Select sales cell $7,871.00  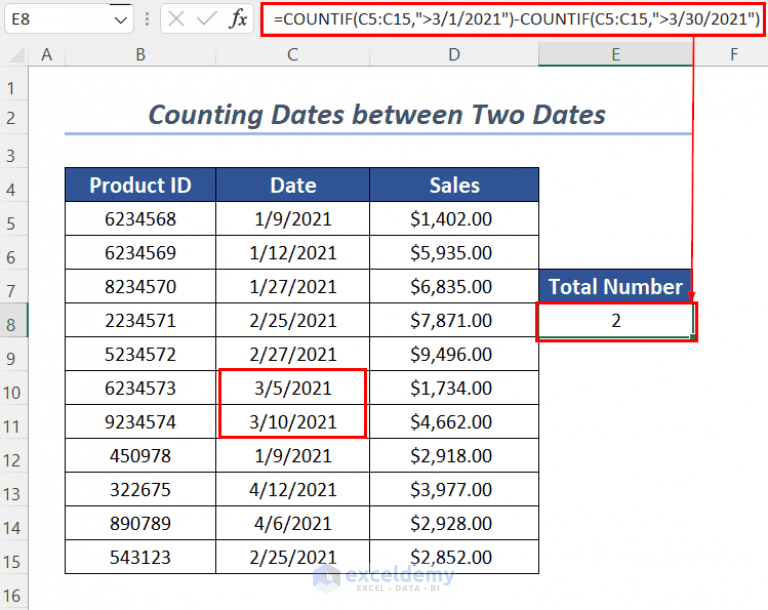tap(454, 320)
